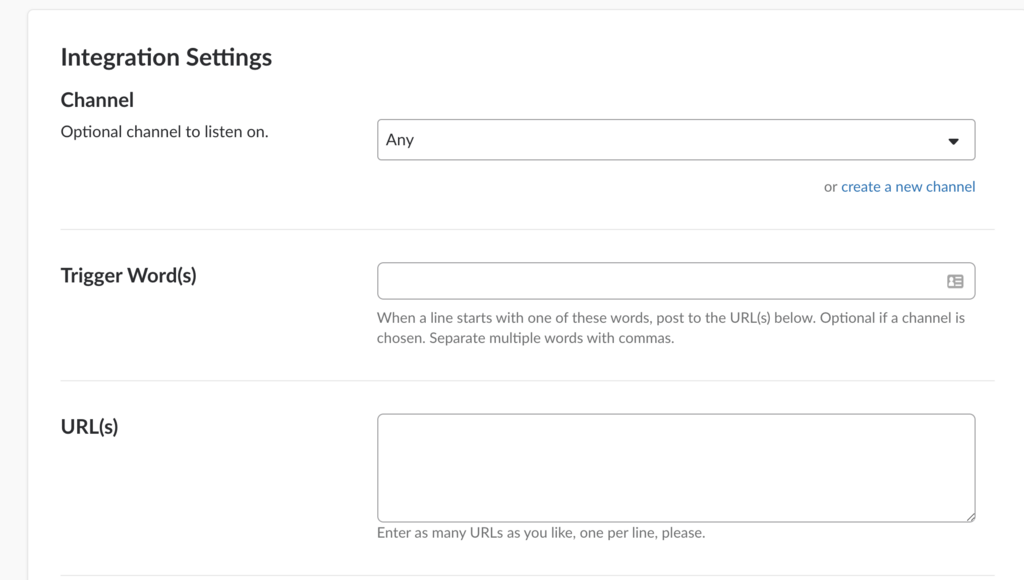Click the divider line below Channel section
Viewport: 1024px width, 580px height.
coord(527,229)
